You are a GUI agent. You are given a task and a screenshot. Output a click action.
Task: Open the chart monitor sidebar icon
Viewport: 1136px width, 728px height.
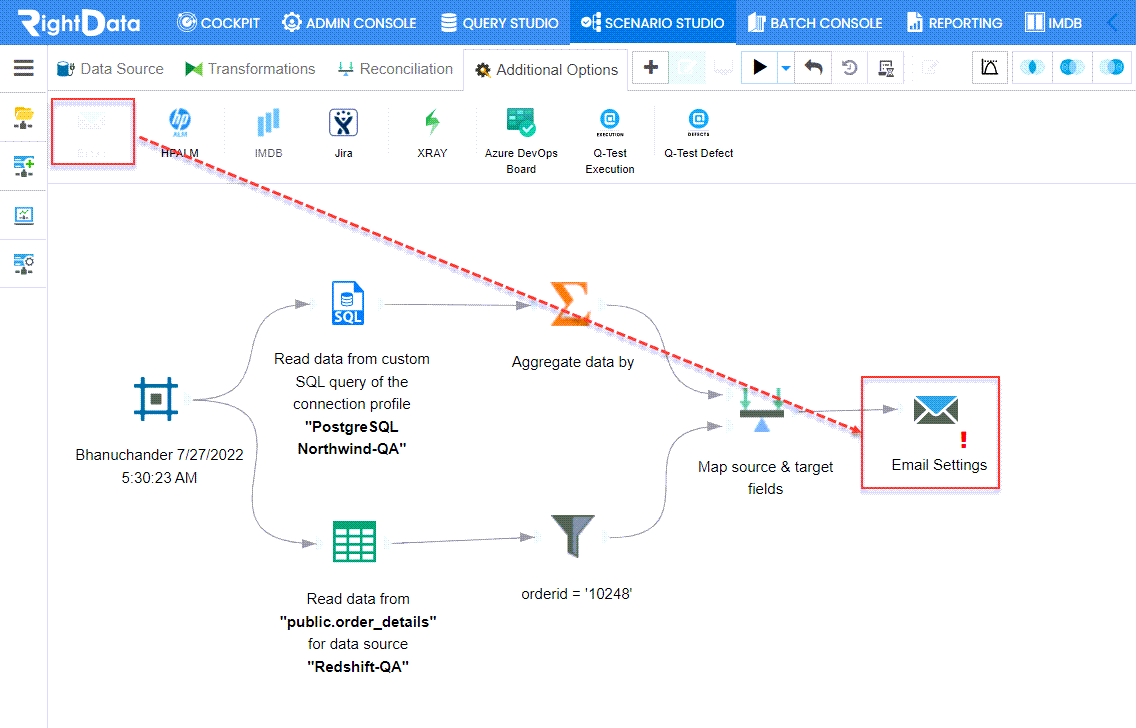pos(24,215)
